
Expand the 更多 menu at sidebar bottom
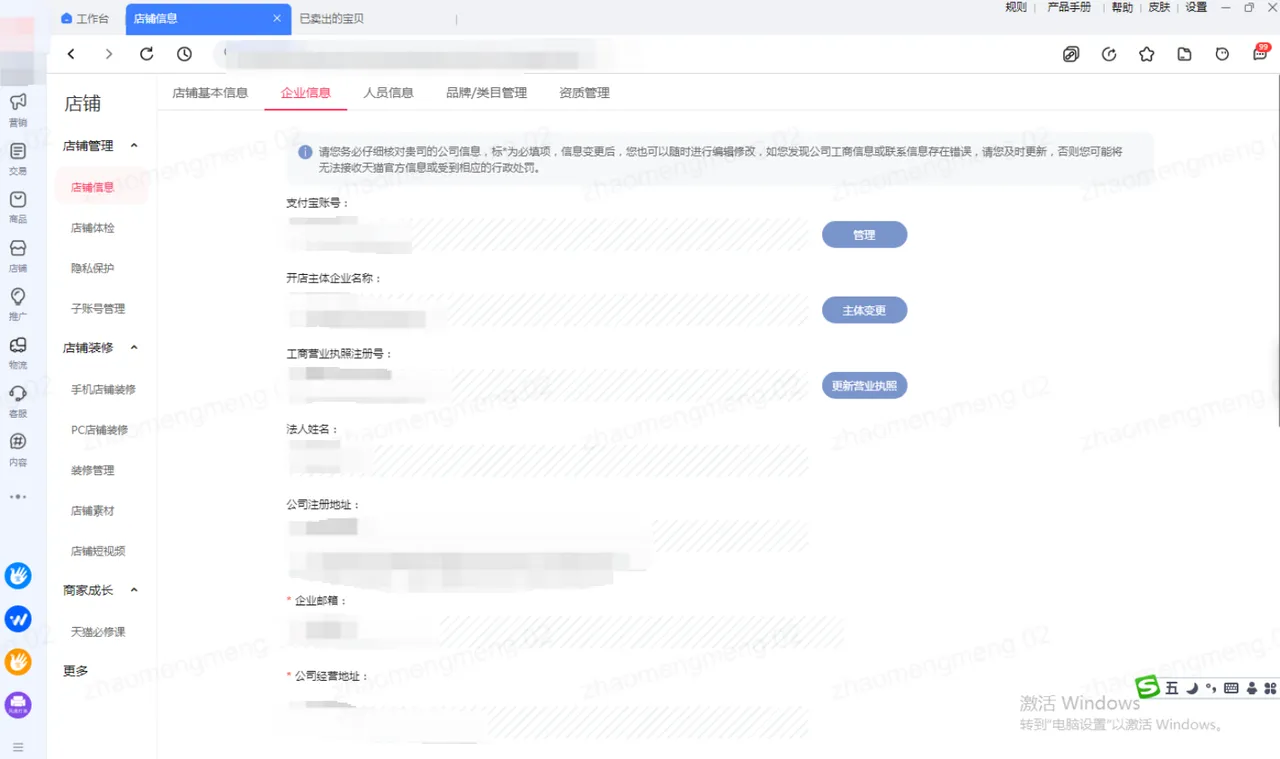74,670
